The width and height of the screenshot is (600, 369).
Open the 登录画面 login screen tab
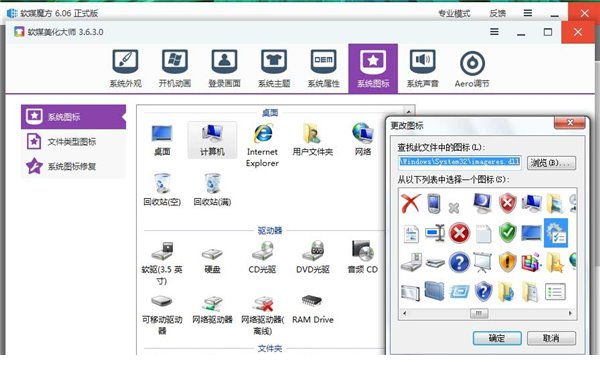[x=224, y=69]
